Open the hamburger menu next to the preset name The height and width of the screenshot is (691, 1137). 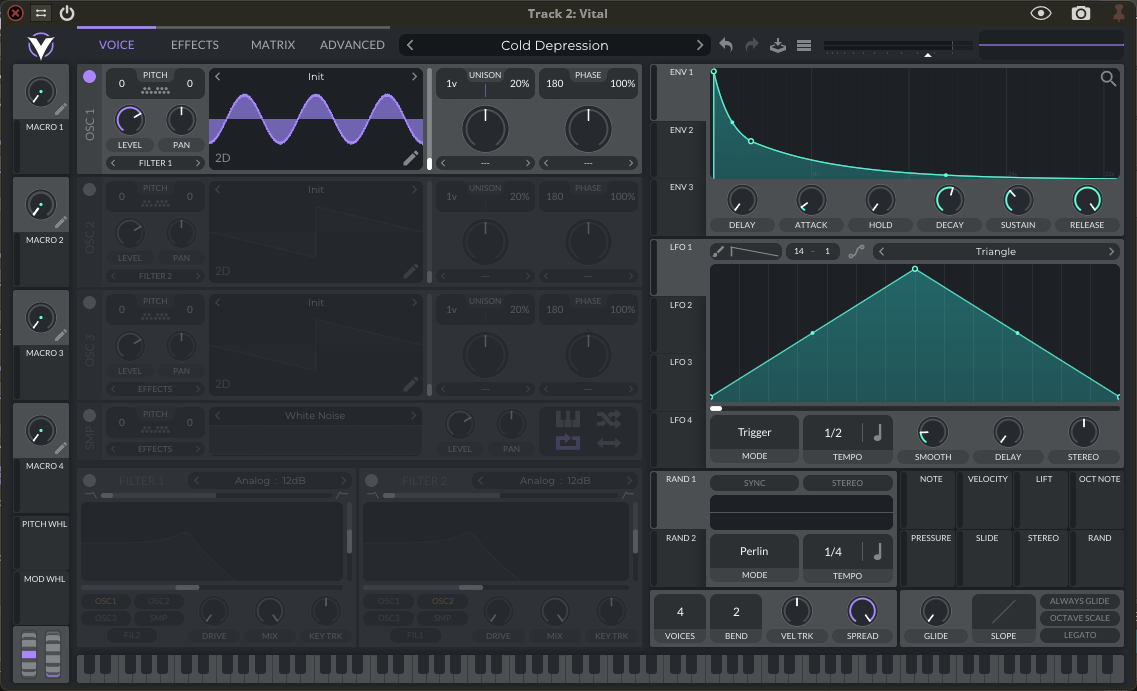click(x=803, y=46)
